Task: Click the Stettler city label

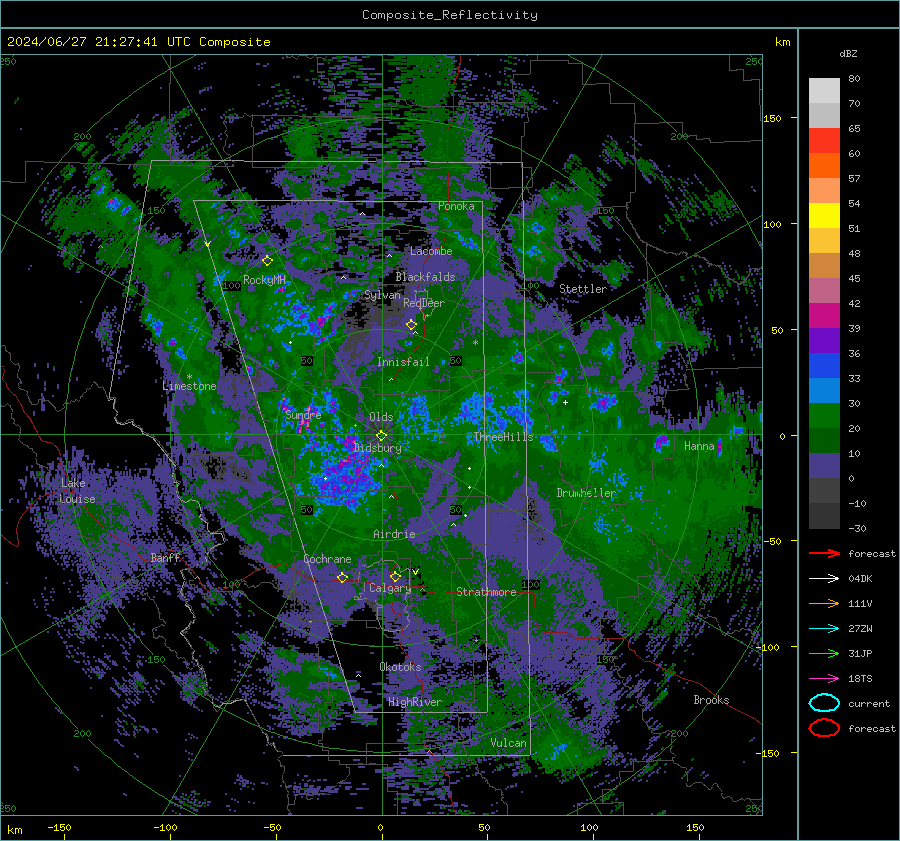Action: pyautogui.click(x=583, y=289)
